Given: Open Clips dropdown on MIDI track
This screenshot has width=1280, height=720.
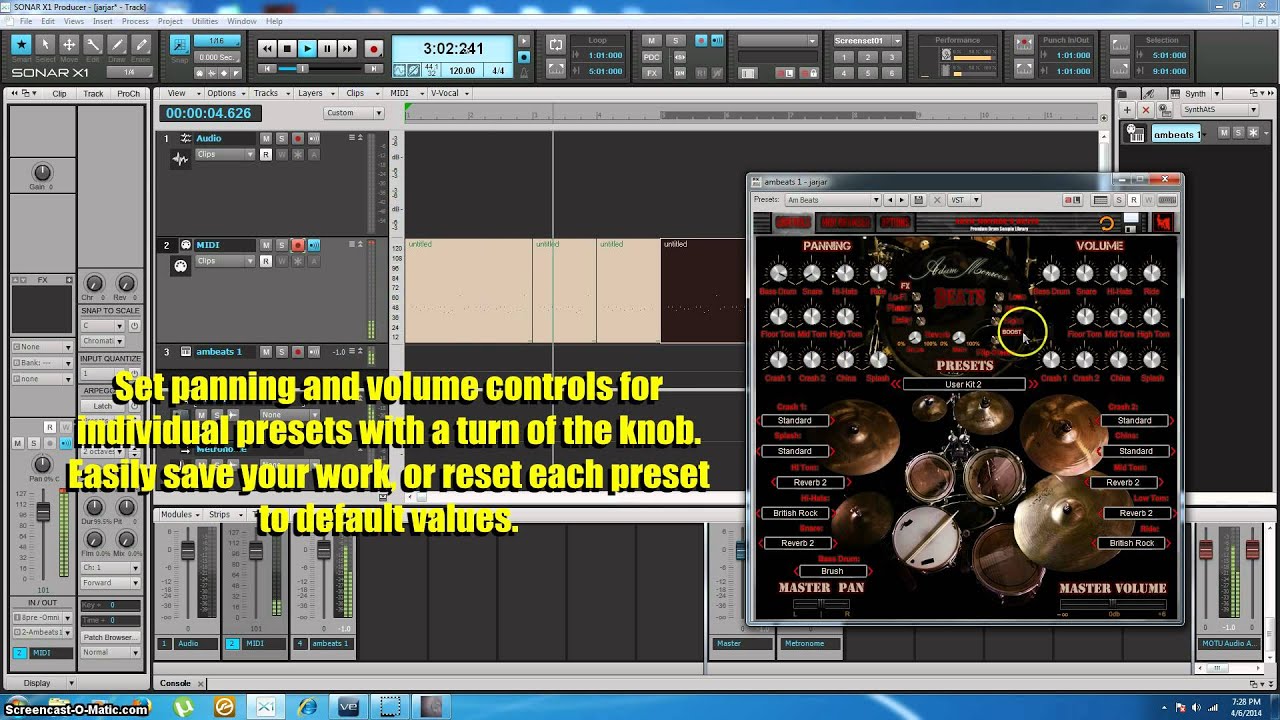Looking at the screenshot, I should (x=225, y=262).
